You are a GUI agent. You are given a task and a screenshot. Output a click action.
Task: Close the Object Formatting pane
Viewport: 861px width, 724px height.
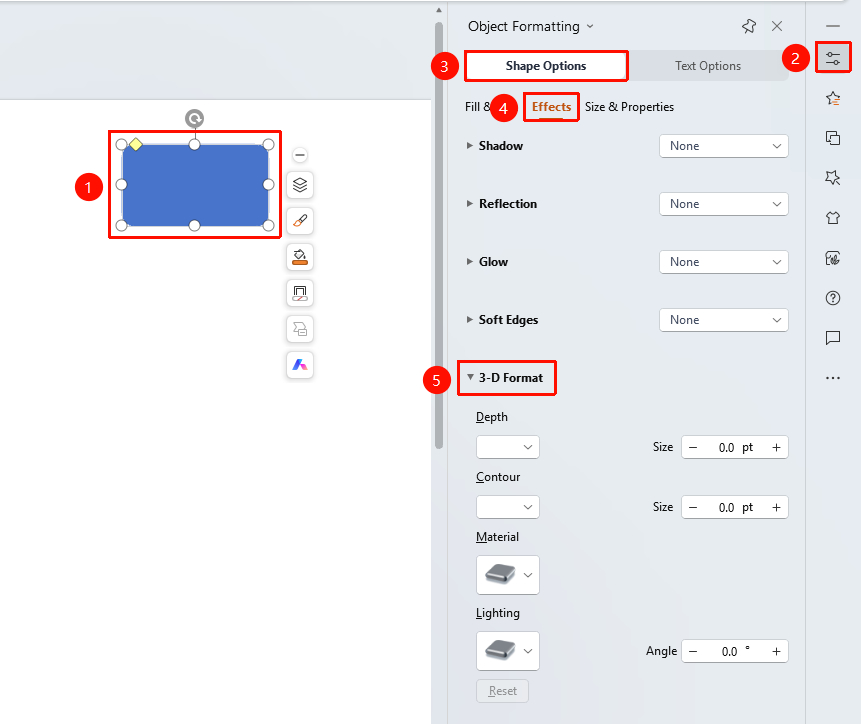point(777,26)
